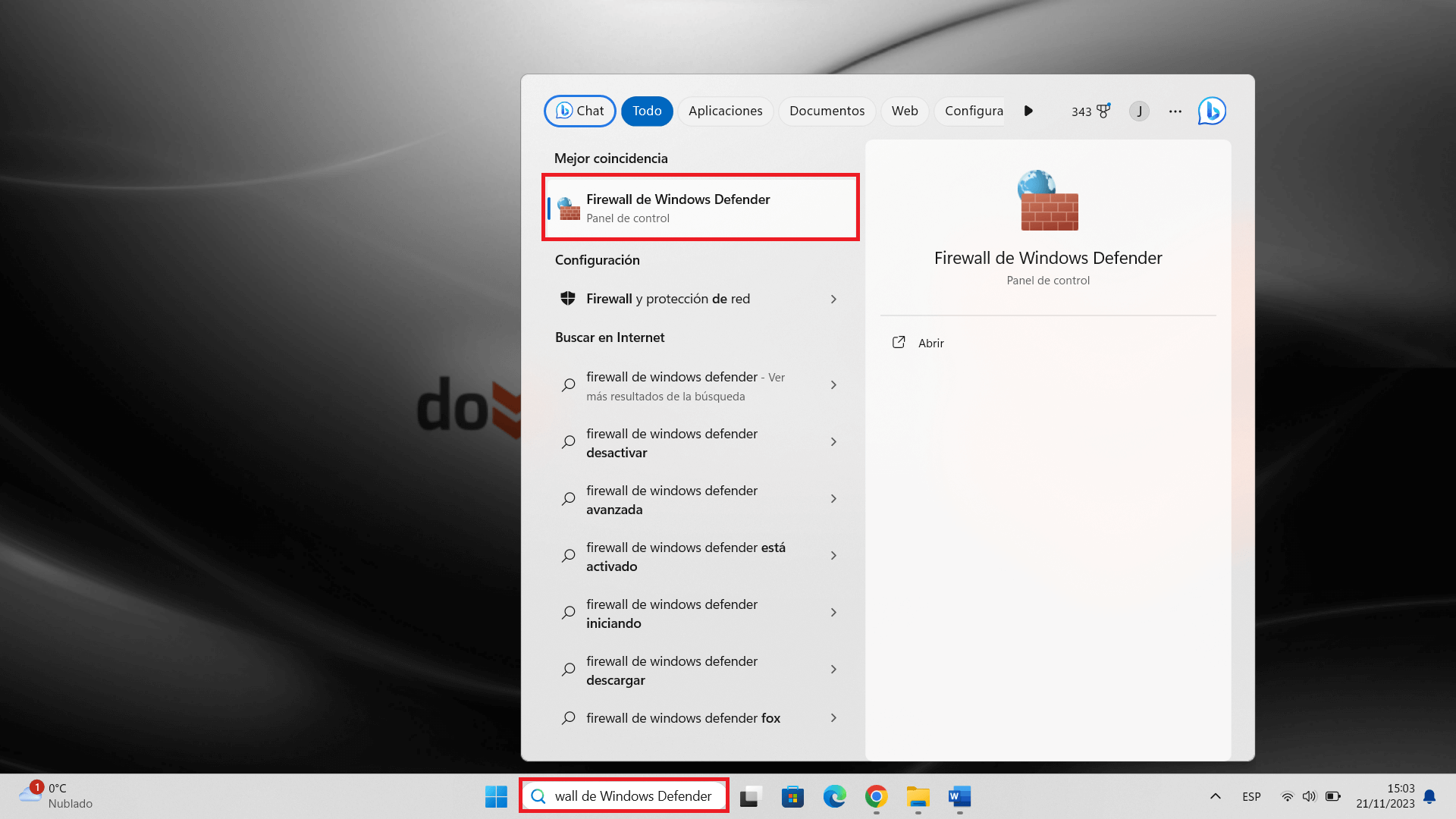Click the magnifier icon in the taskbar search box
The width and height of the screenshot is (1456, 819).
click(x=538, y=796)
